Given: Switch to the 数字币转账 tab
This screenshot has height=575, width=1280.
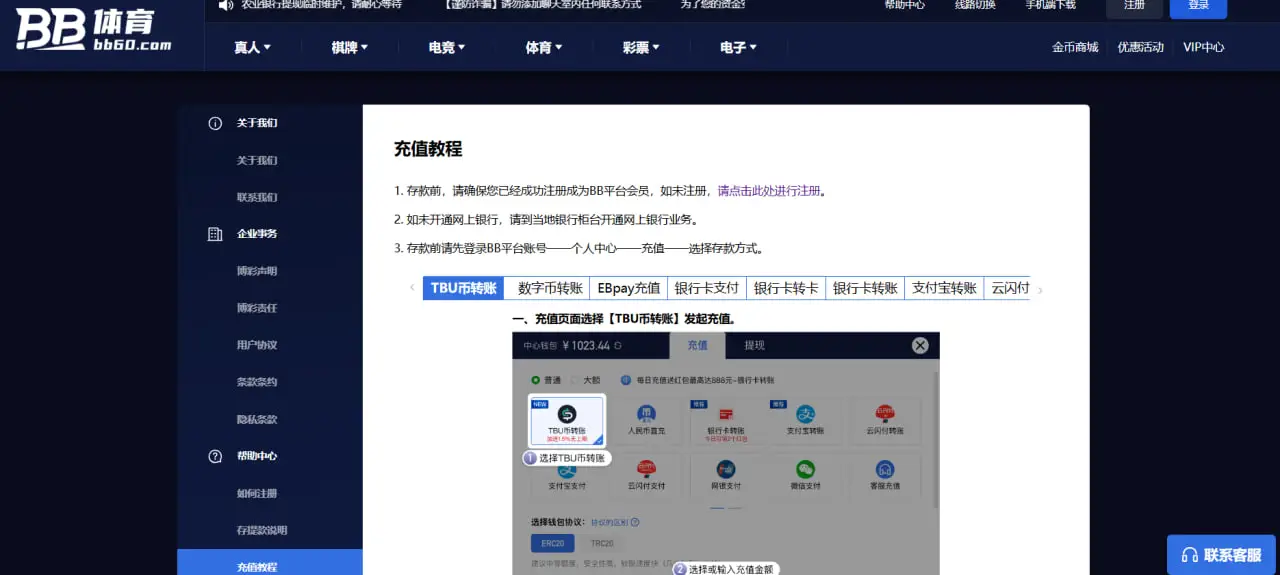Looking at the screenshot, I should pos(550,288).
